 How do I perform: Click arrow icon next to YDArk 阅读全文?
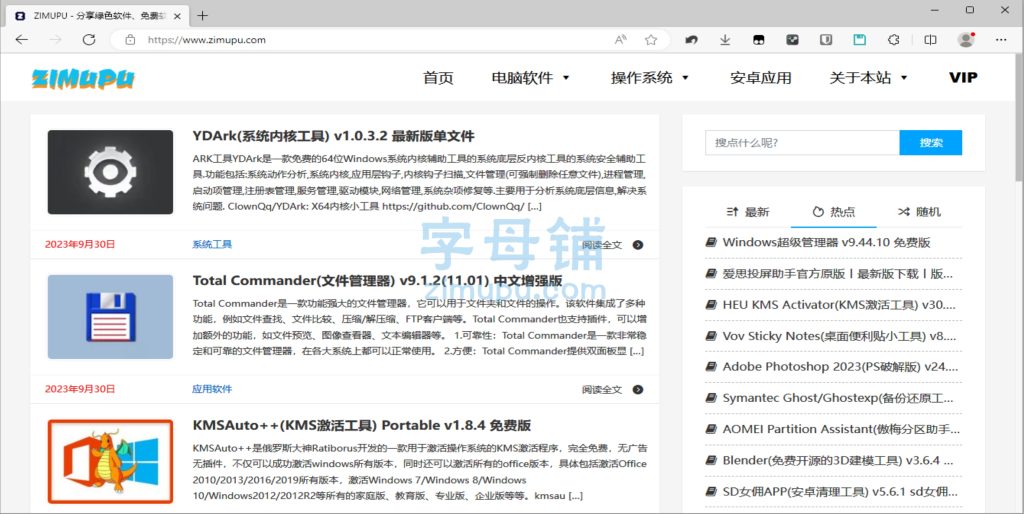(638, 245)
